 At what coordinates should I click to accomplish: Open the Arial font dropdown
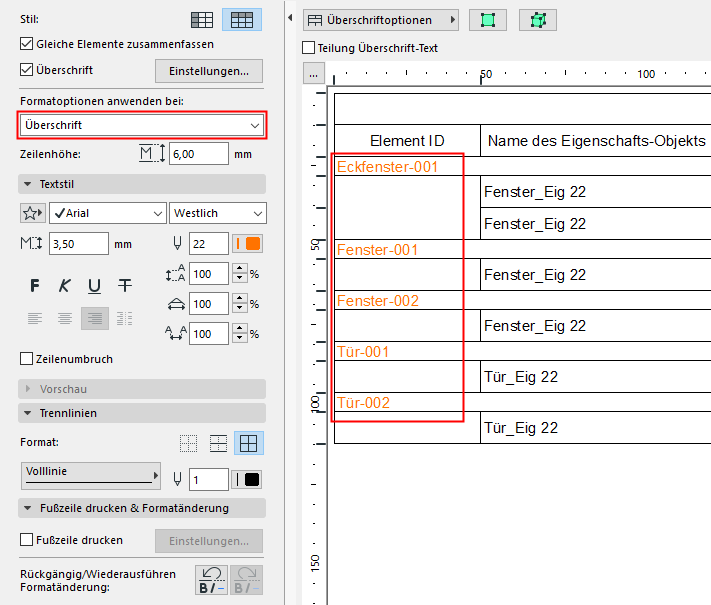point(108,213)
